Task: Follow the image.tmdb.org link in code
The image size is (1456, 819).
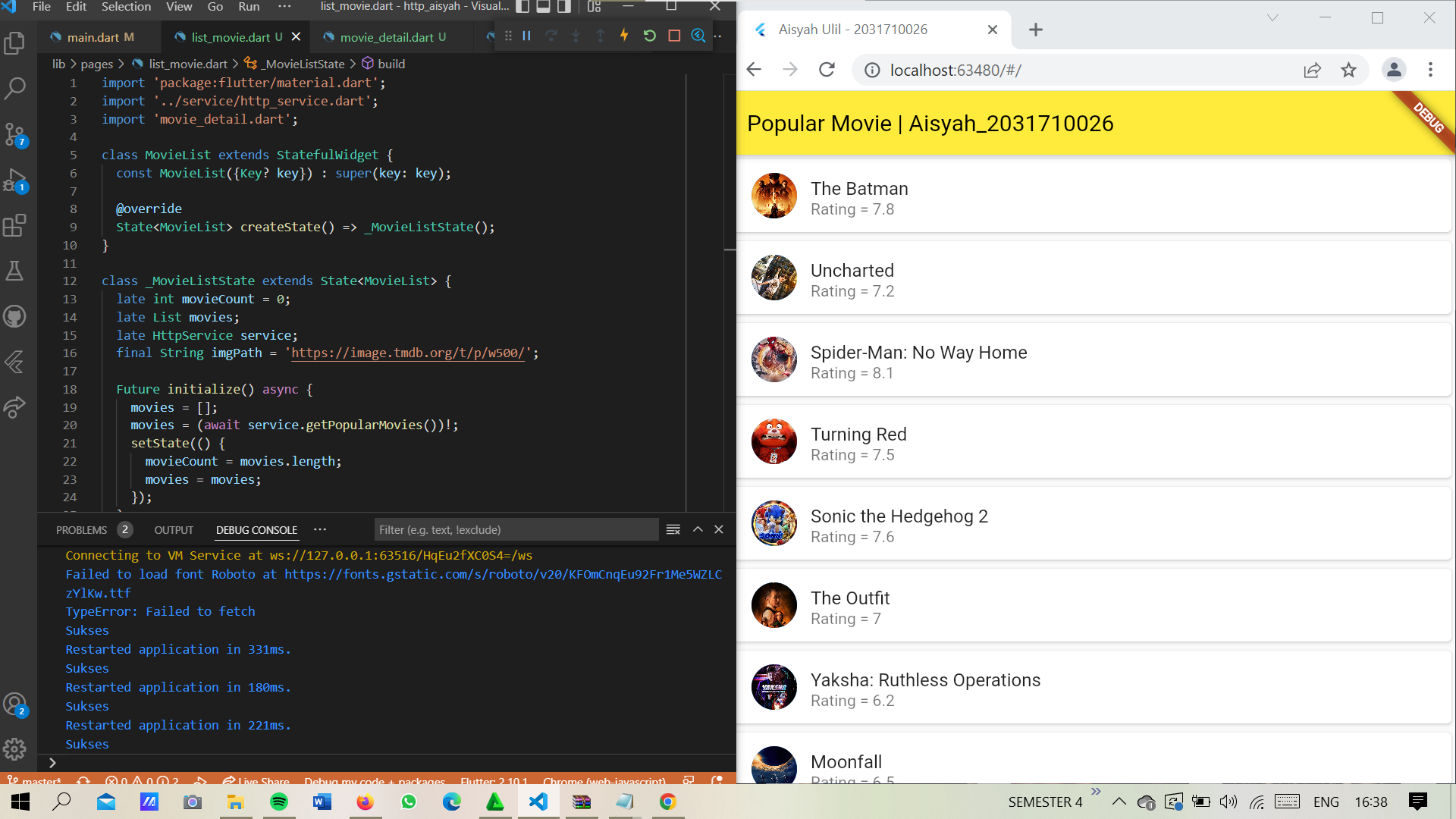Action: click(x=407, y=353)
